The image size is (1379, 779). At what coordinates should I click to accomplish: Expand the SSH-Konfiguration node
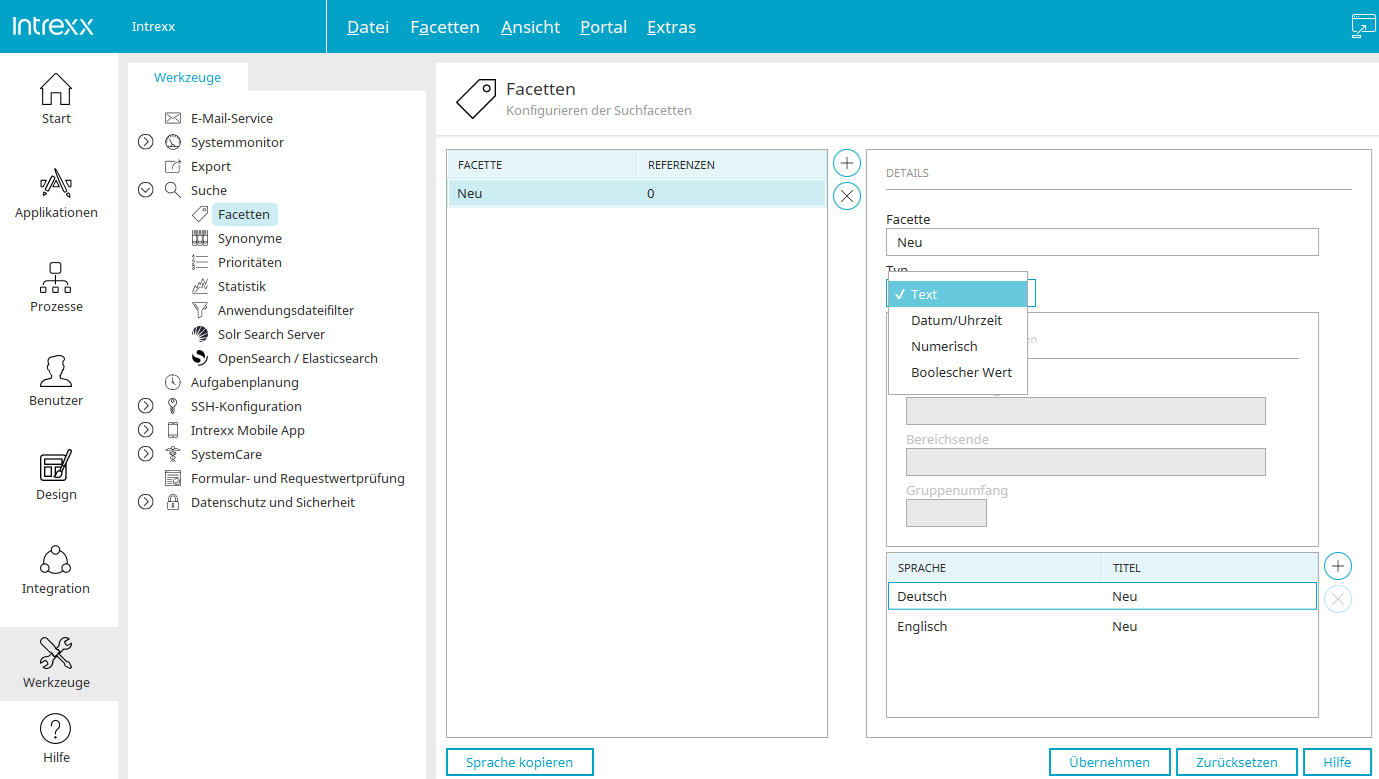pos(146,406)
